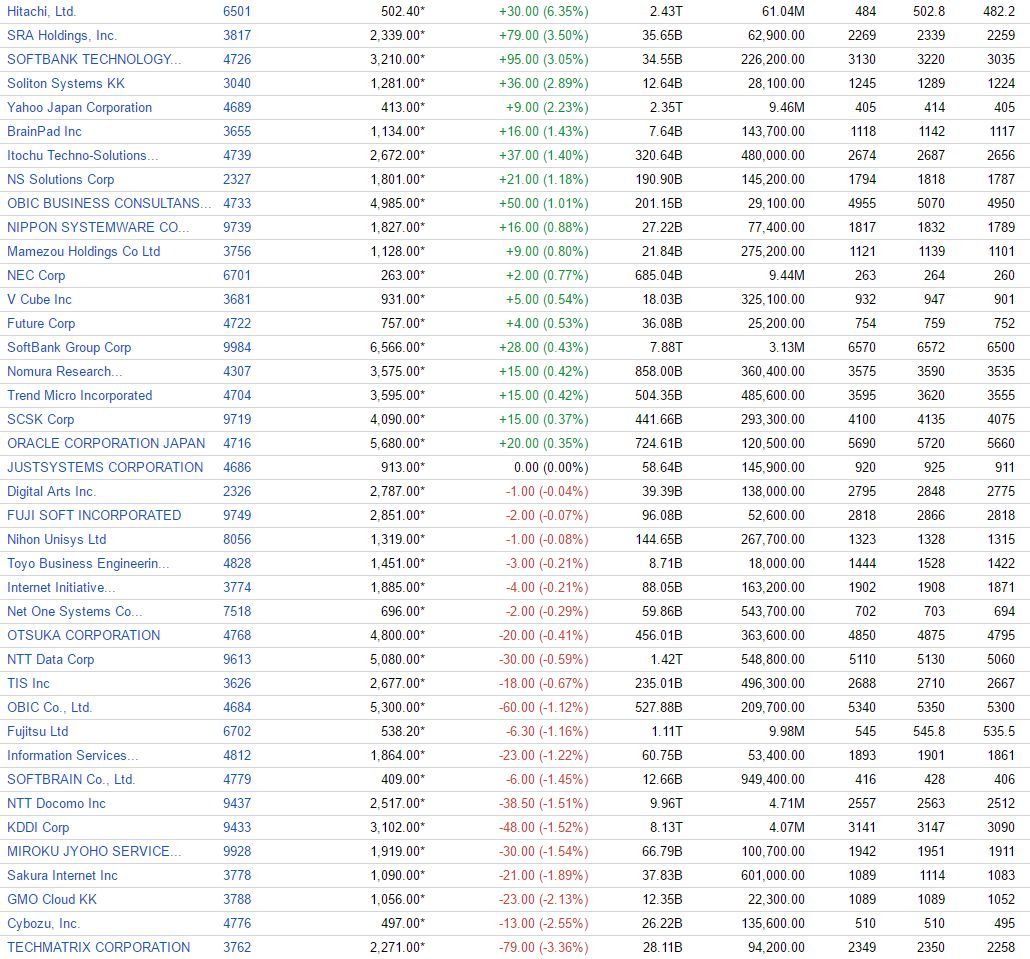
Task: Open MIROKU JYOHO SERVICE link
Action: [94, 851]
